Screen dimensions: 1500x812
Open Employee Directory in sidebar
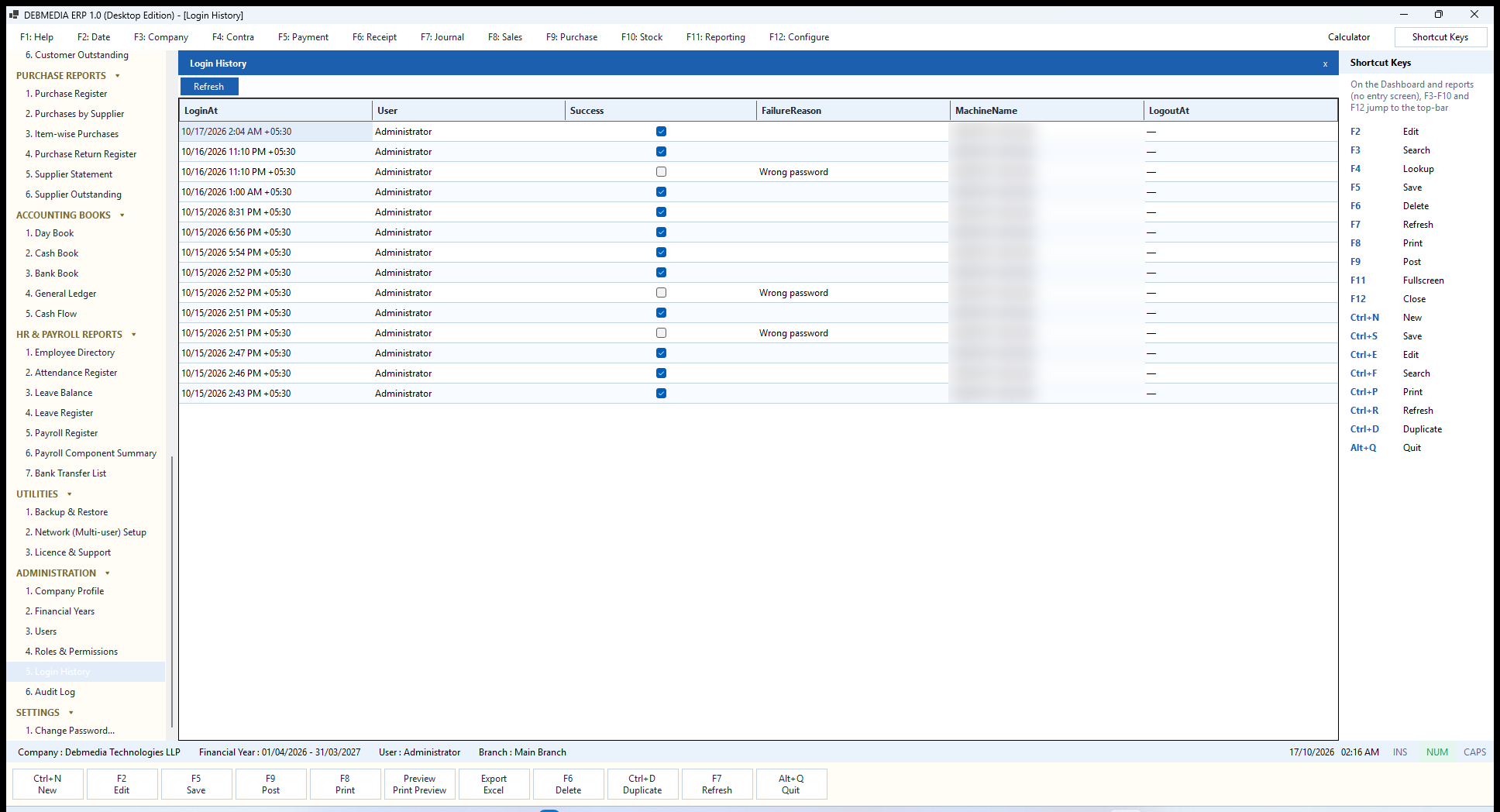click(70, 353)
